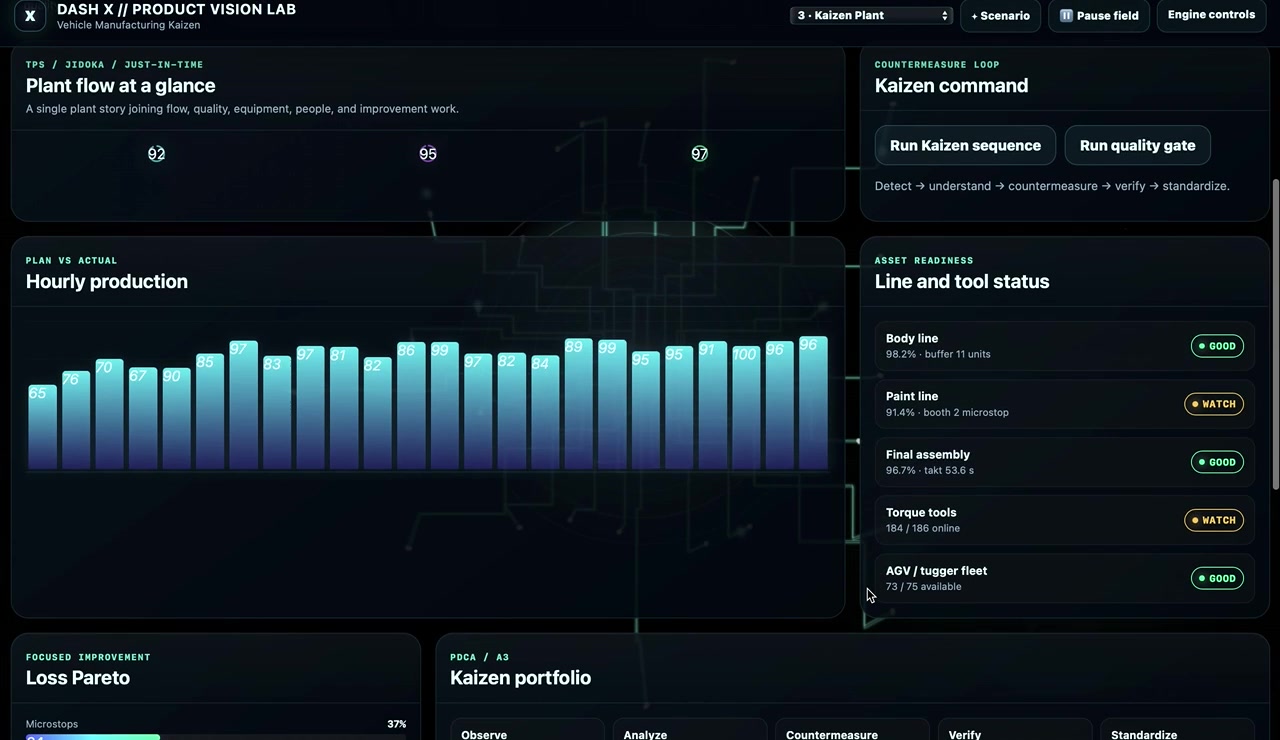Select the 97 flow node marker

699,154
